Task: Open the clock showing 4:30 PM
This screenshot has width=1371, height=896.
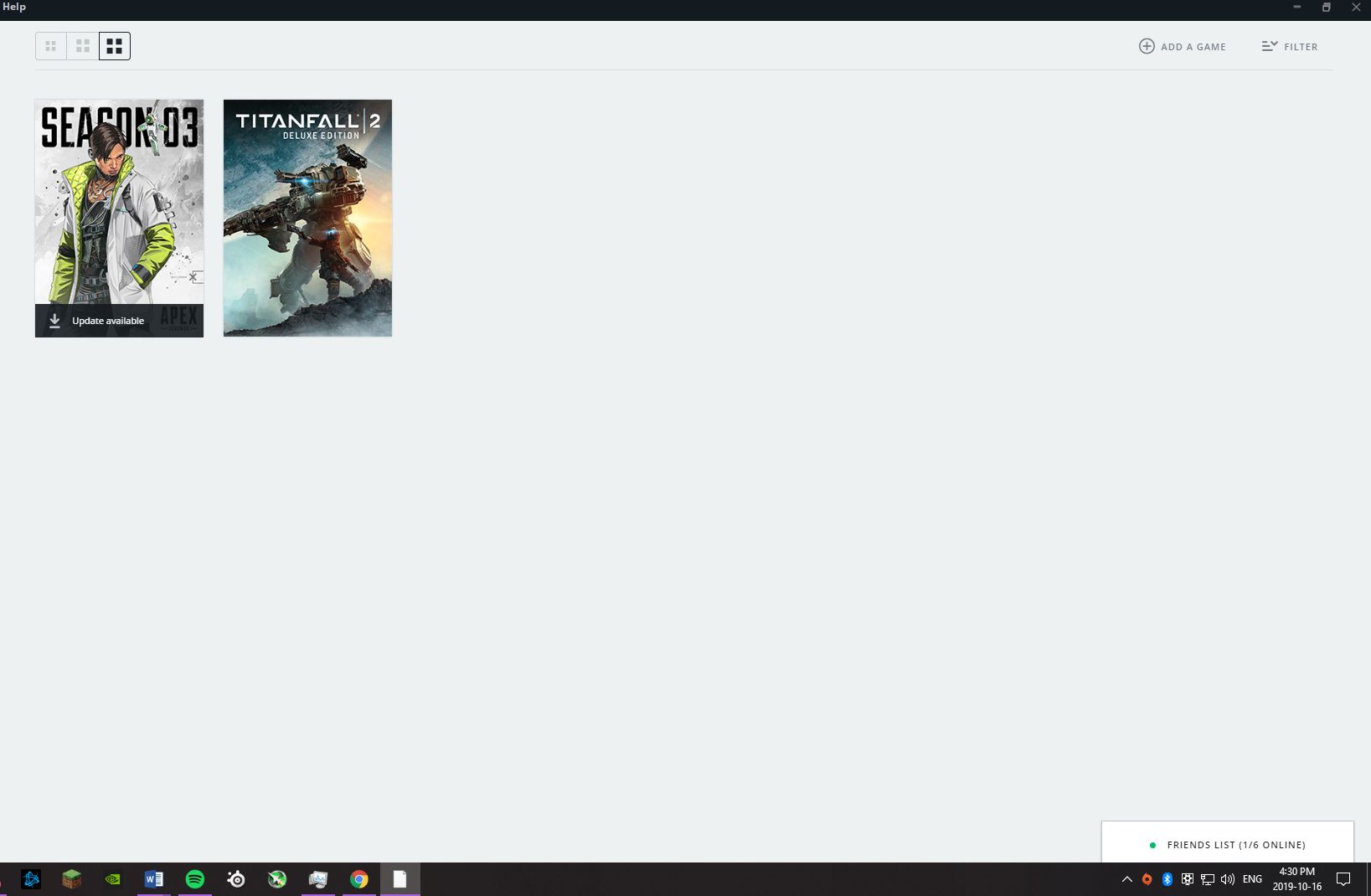Action: click(1296, 879)
